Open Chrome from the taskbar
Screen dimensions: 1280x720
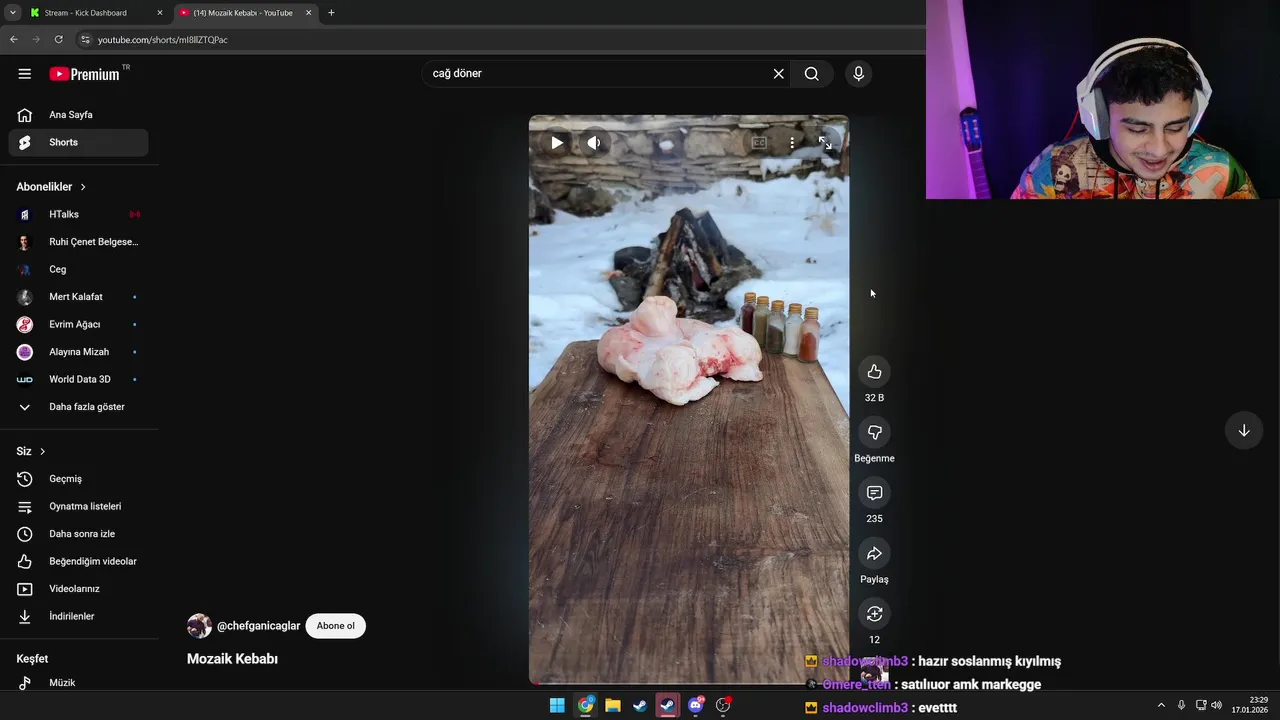[585, 705]
